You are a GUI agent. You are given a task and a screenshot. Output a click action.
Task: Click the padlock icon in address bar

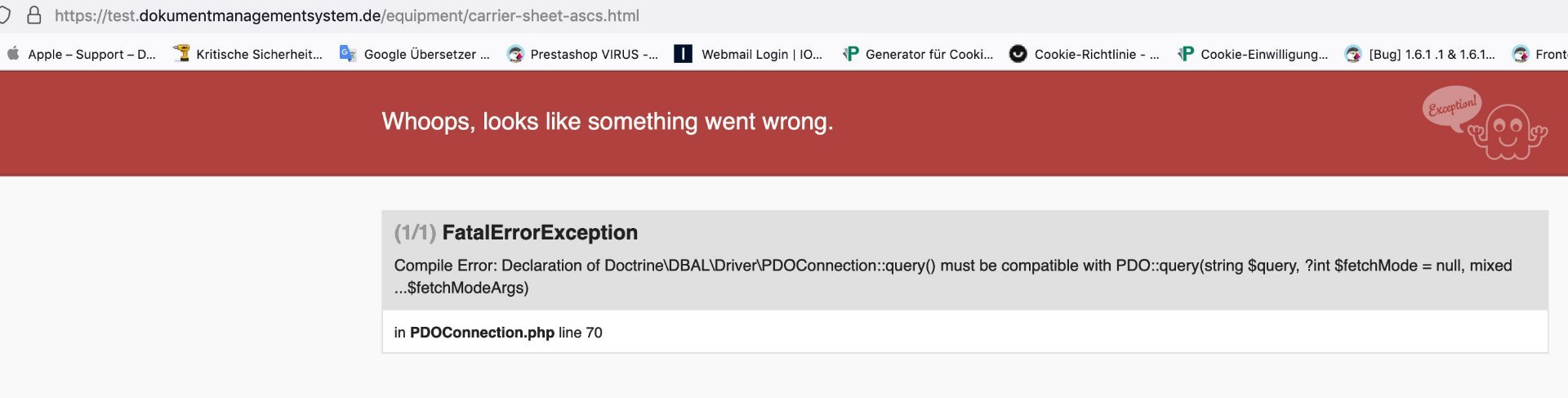pos(34,16)
